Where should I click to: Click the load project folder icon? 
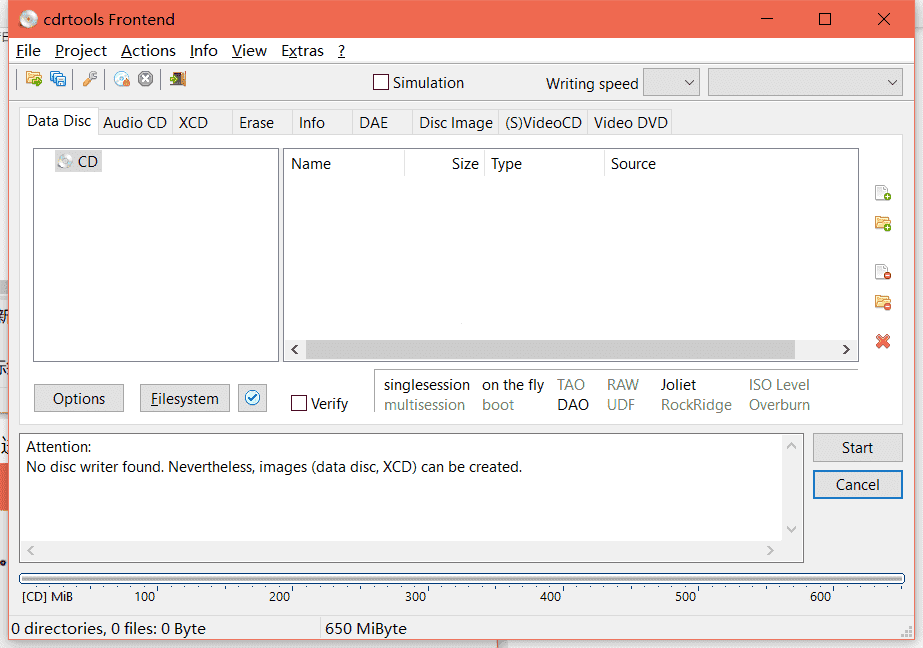click(34, 79)
